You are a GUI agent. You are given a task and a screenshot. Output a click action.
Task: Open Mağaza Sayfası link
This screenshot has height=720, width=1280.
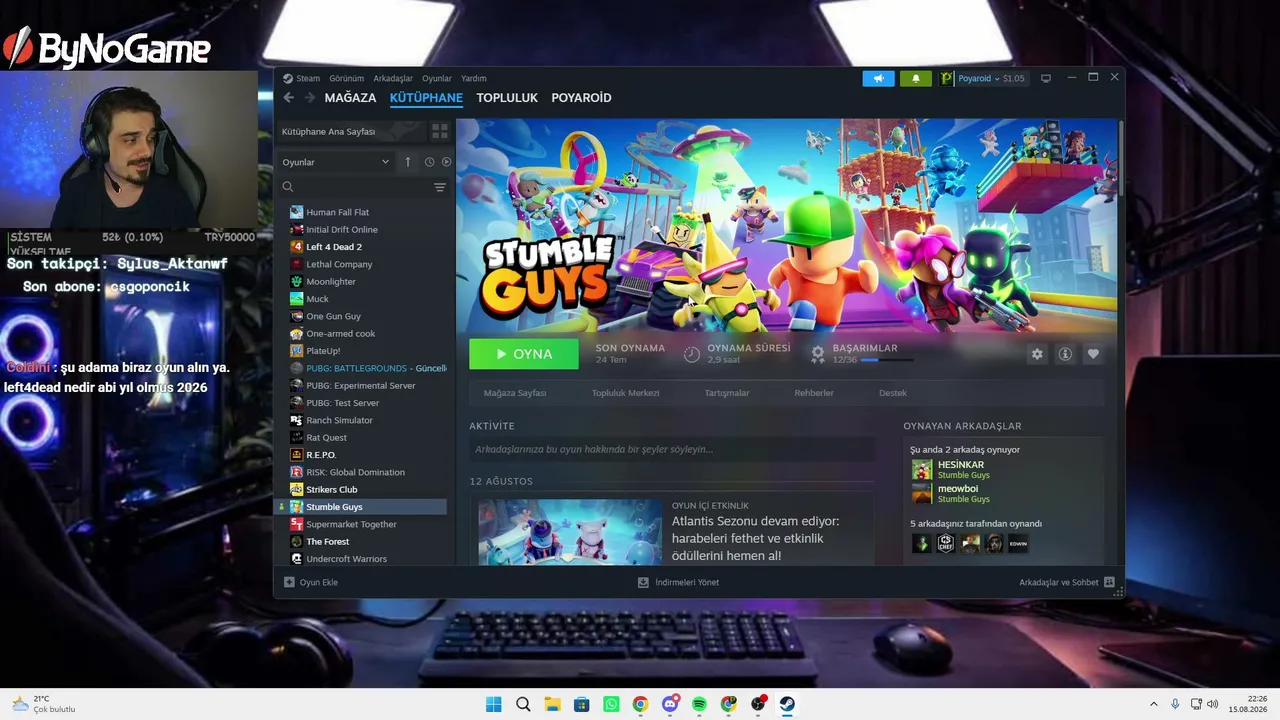(x=515, y=393)
